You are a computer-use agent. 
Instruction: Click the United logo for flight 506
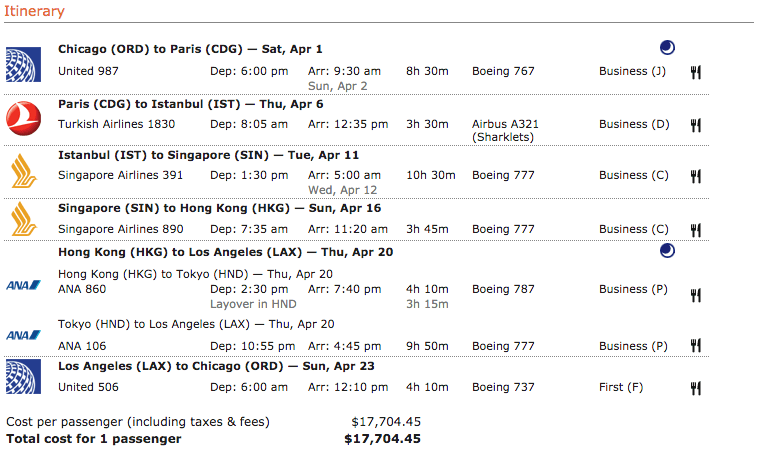tap(23, 377)
